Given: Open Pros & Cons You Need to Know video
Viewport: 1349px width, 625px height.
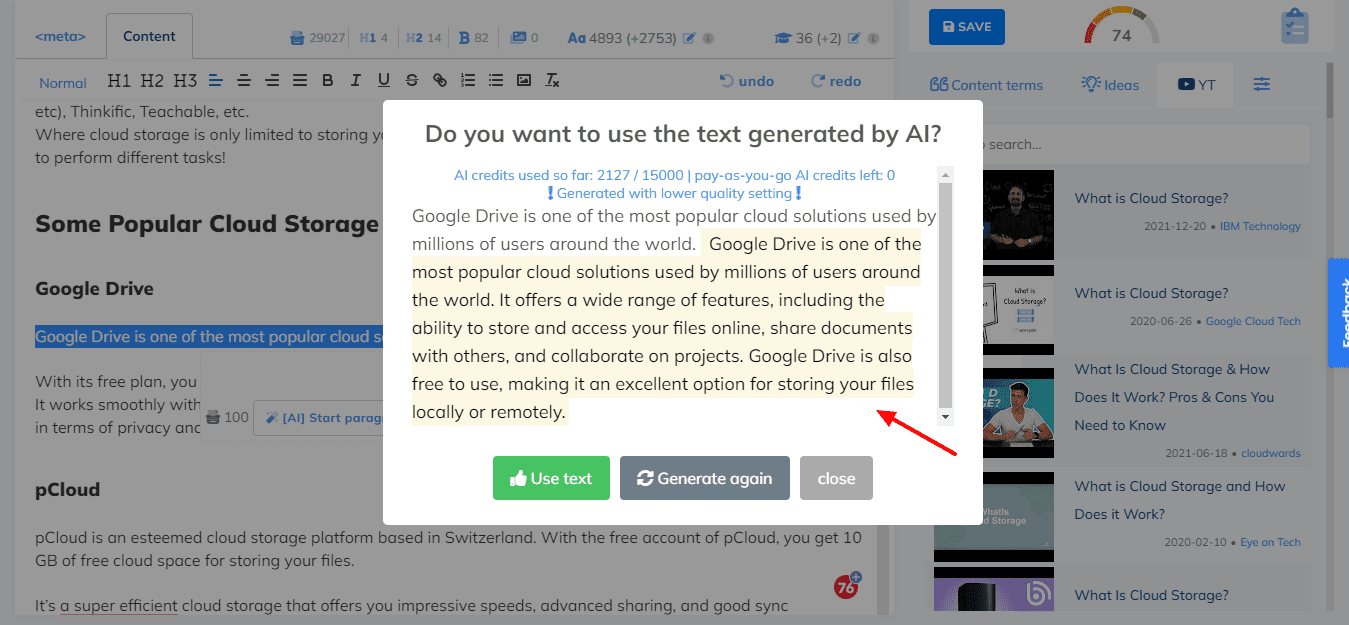Looking at the screenshot, I should click(x=1174, y=397).
